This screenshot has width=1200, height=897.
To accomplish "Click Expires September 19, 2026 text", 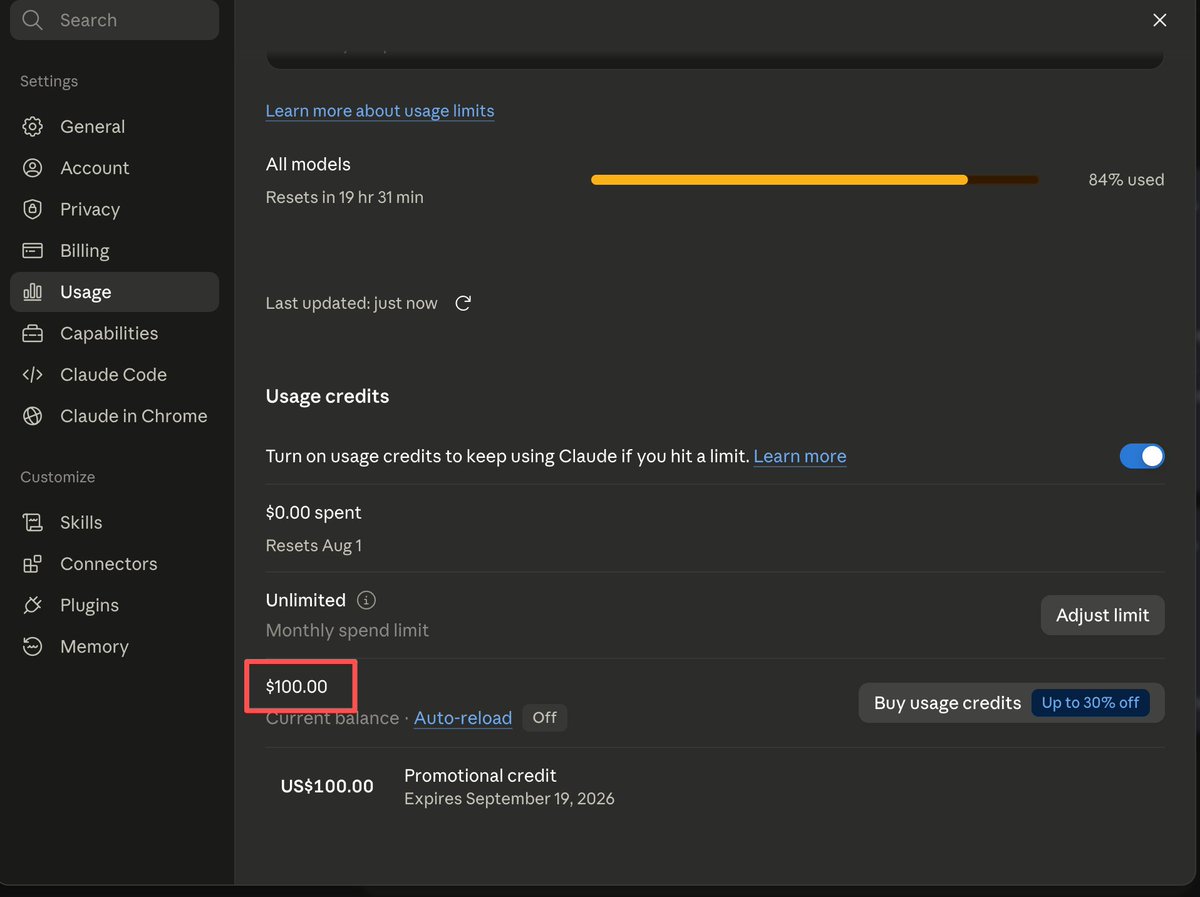I will (509, 799).
